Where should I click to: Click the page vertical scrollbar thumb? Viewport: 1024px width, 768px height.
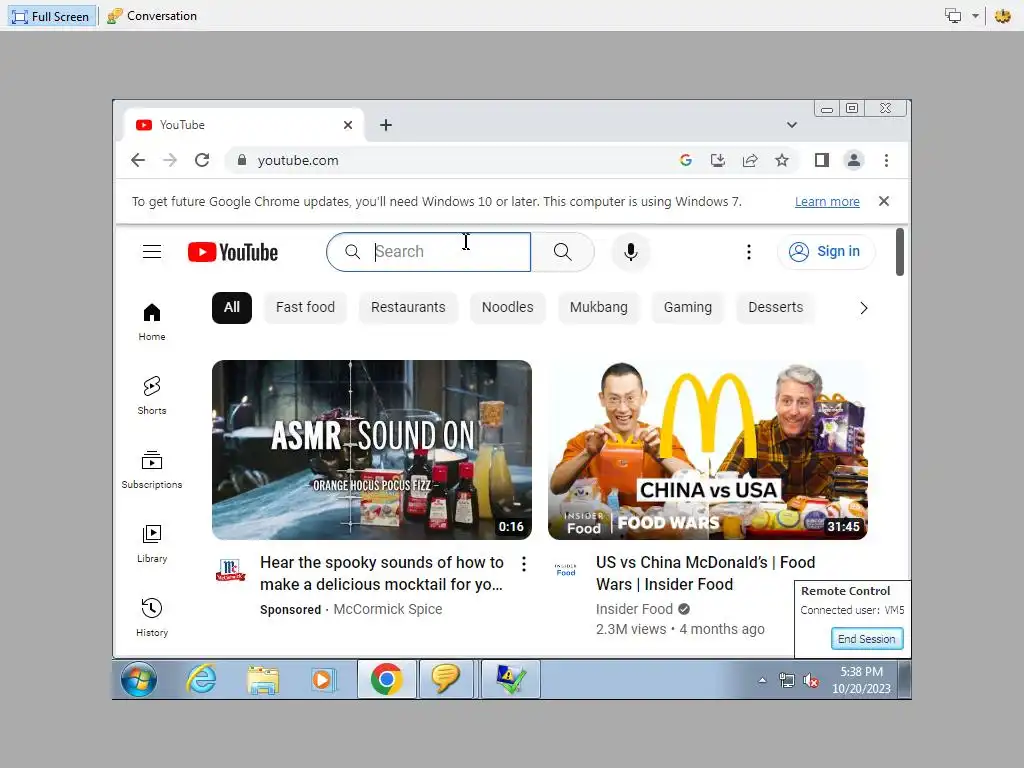point(900,252)
